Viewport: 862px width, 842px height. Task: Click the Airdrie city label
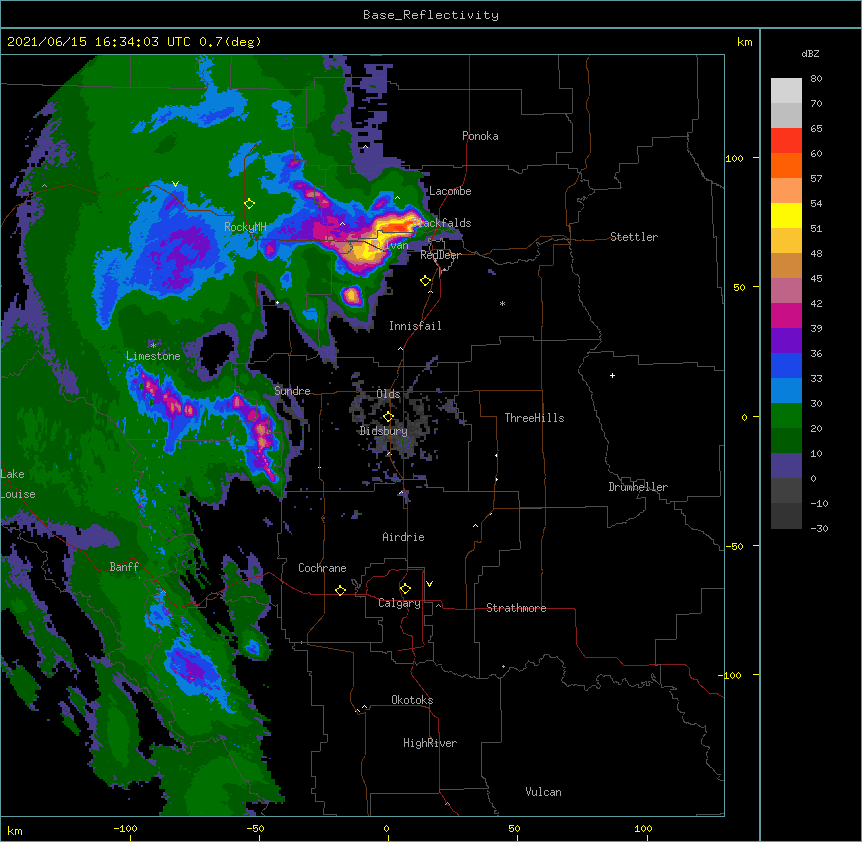403,537
